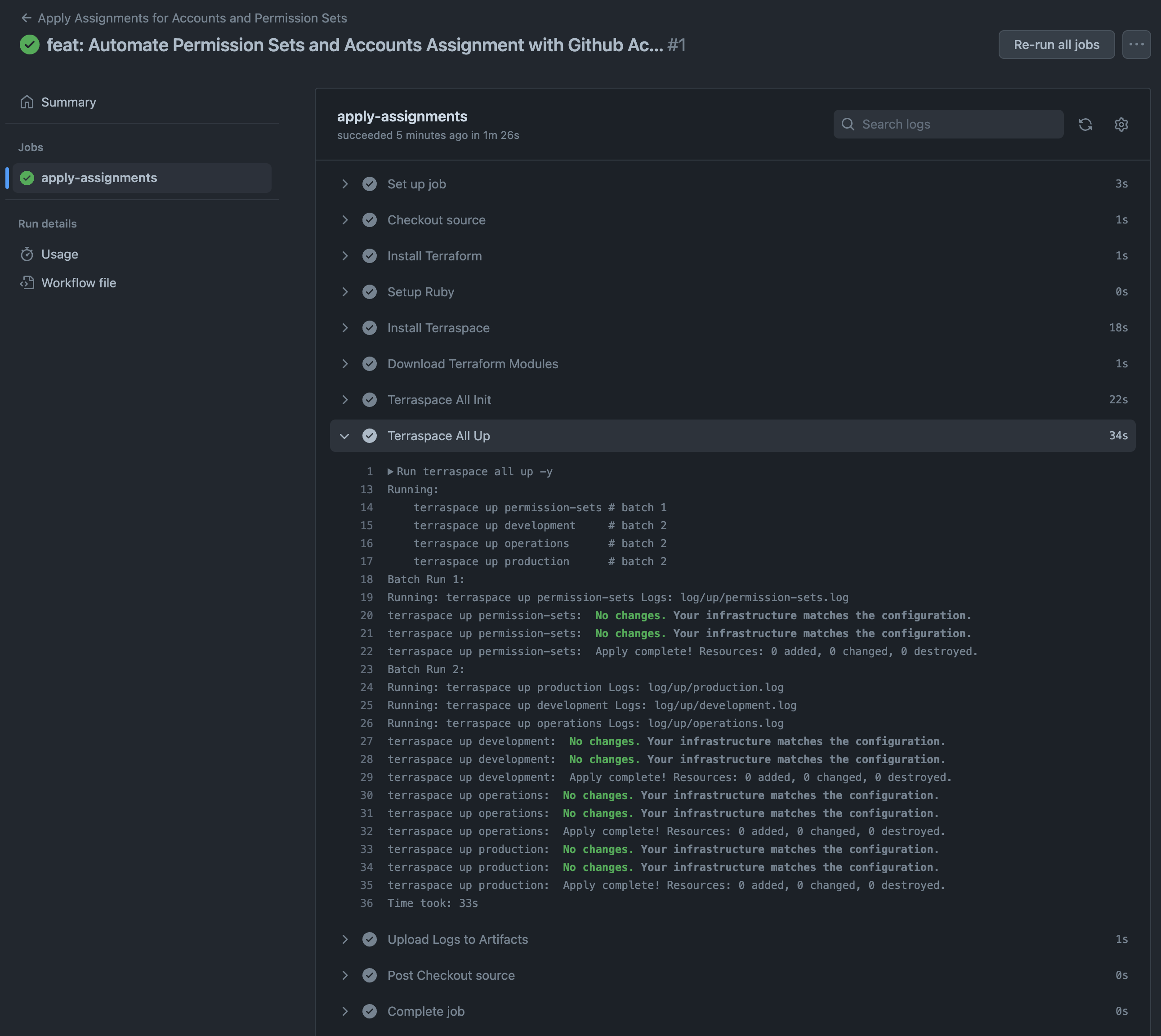This screenshot has height=1036, width=1161.
Task: Click the Terraspace All Up status checkmark
Action: click(369, 435)
